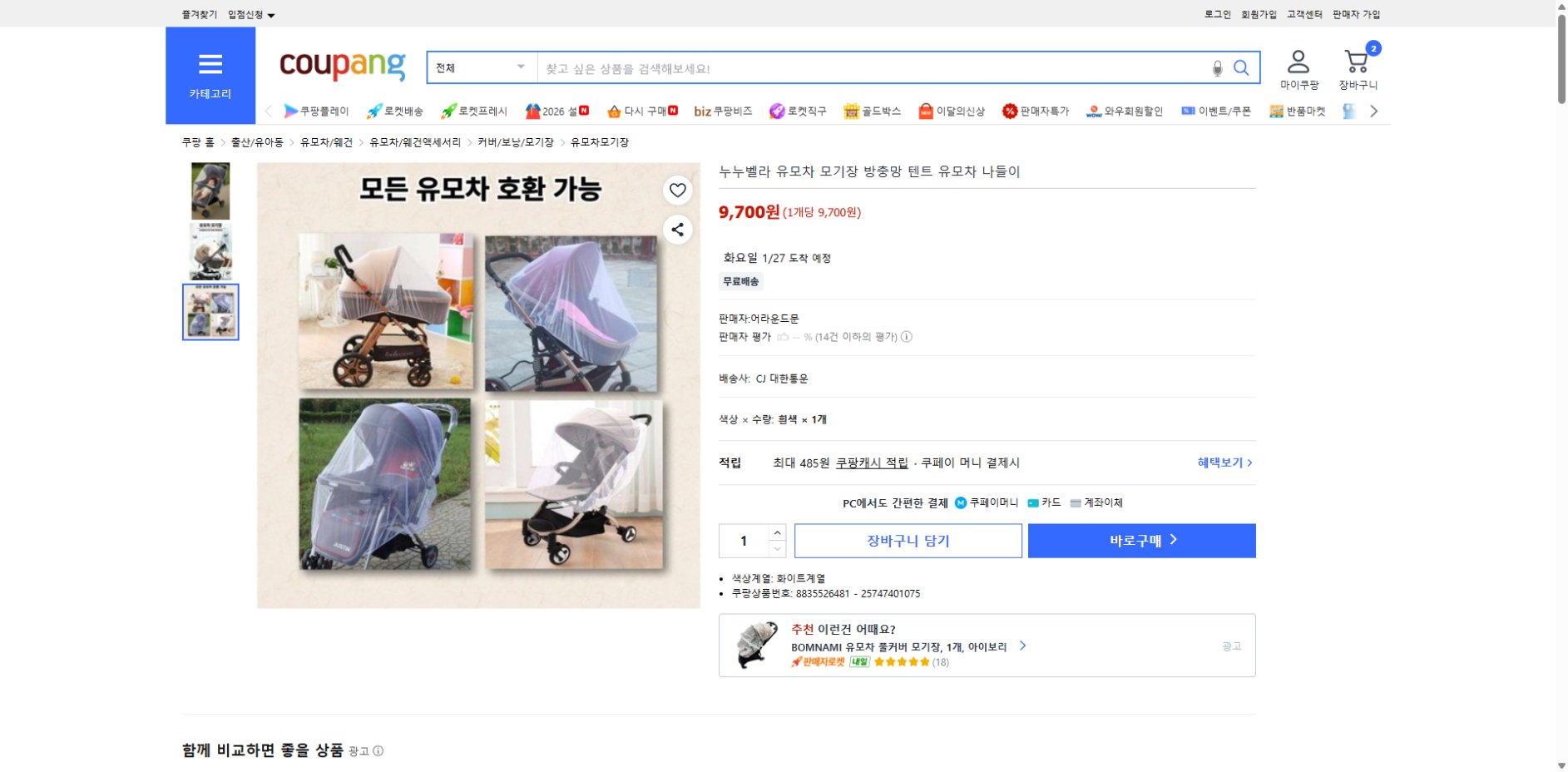This screenshot has width=1568, height=772.
Task: Click the Coupang logo
Action: tap(339, 66)
